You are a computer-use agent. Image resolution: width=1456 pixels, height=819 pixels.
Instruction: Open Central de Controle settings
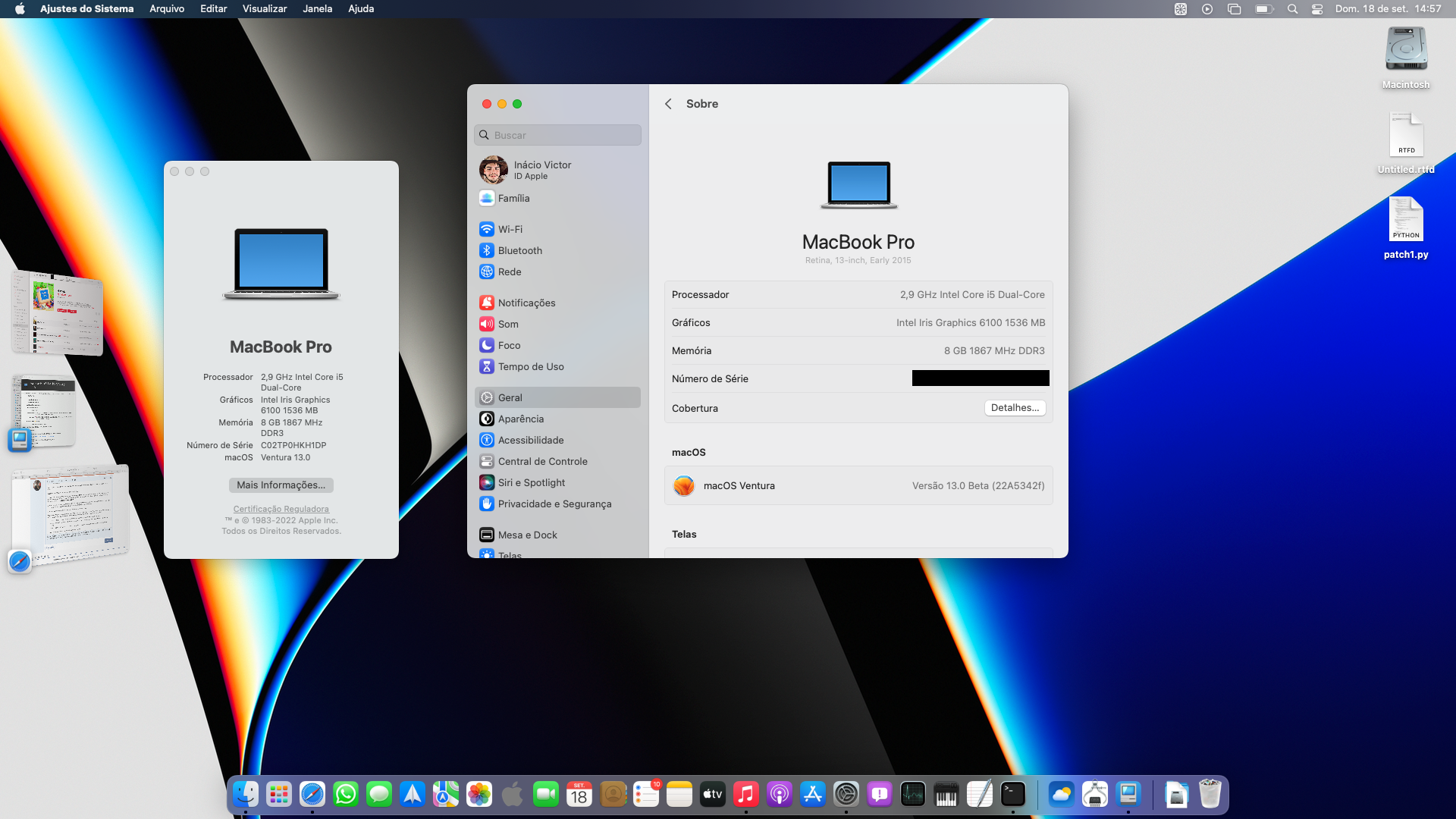(542, 461)
